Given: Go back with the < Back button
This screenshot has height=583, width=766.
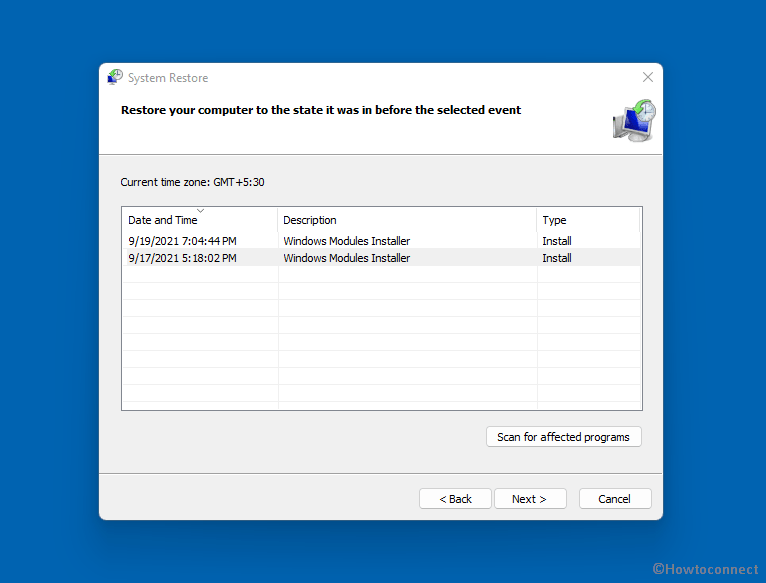Looking at the screenshot, I should (x=455, y=499).
